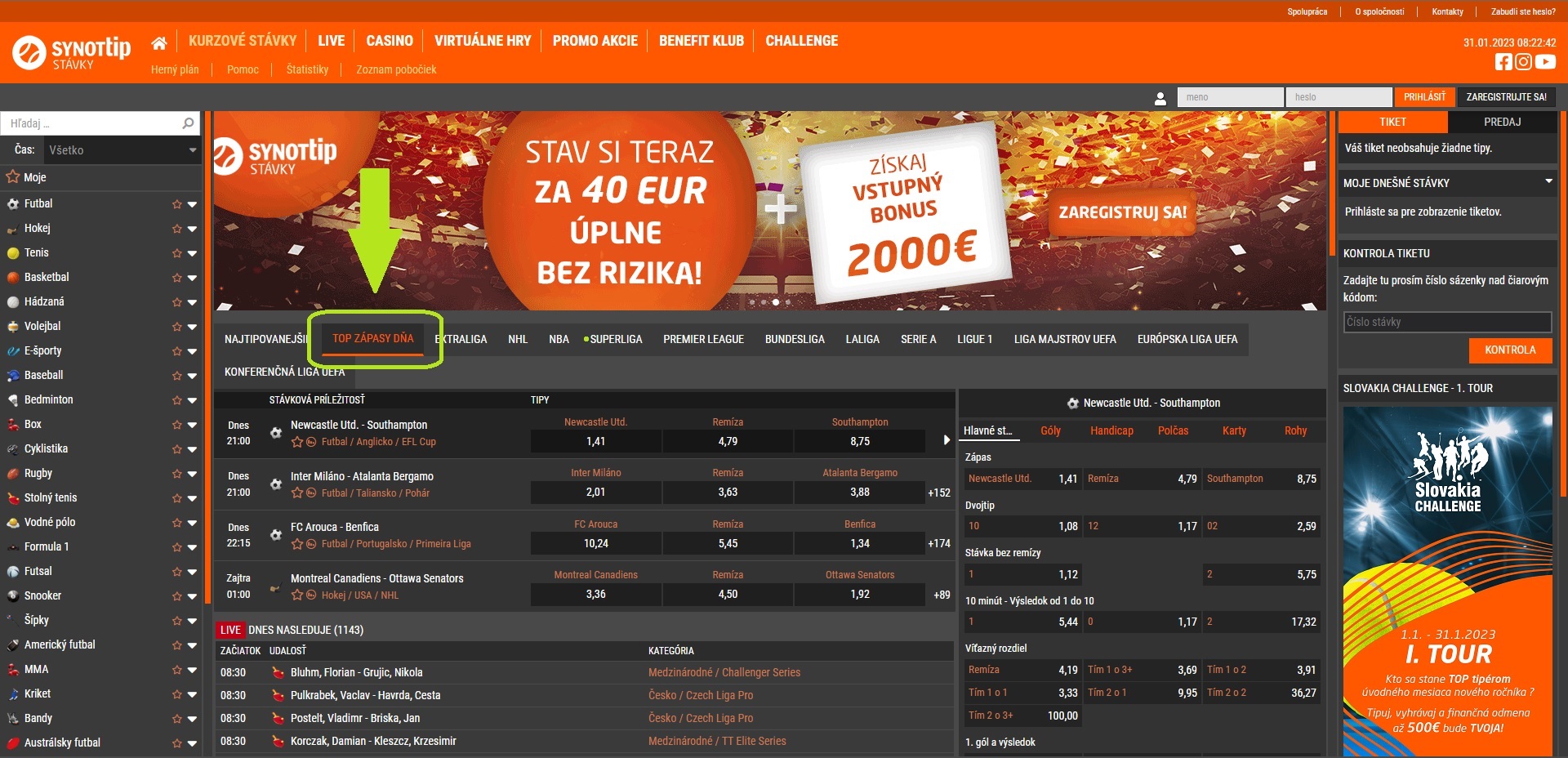Open the Zabudli ste heslo? link
The height and width of the screenshot is (758, 1568).
tap(1523, 11)
